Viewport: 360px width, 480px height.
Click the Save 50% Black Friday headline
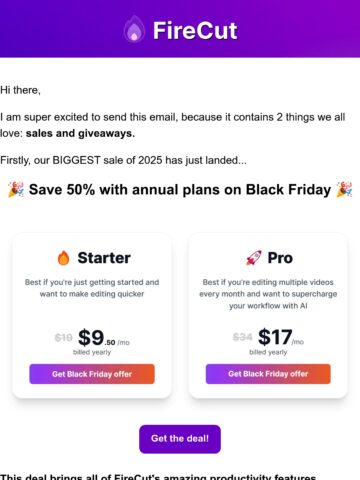coord(180,190)
